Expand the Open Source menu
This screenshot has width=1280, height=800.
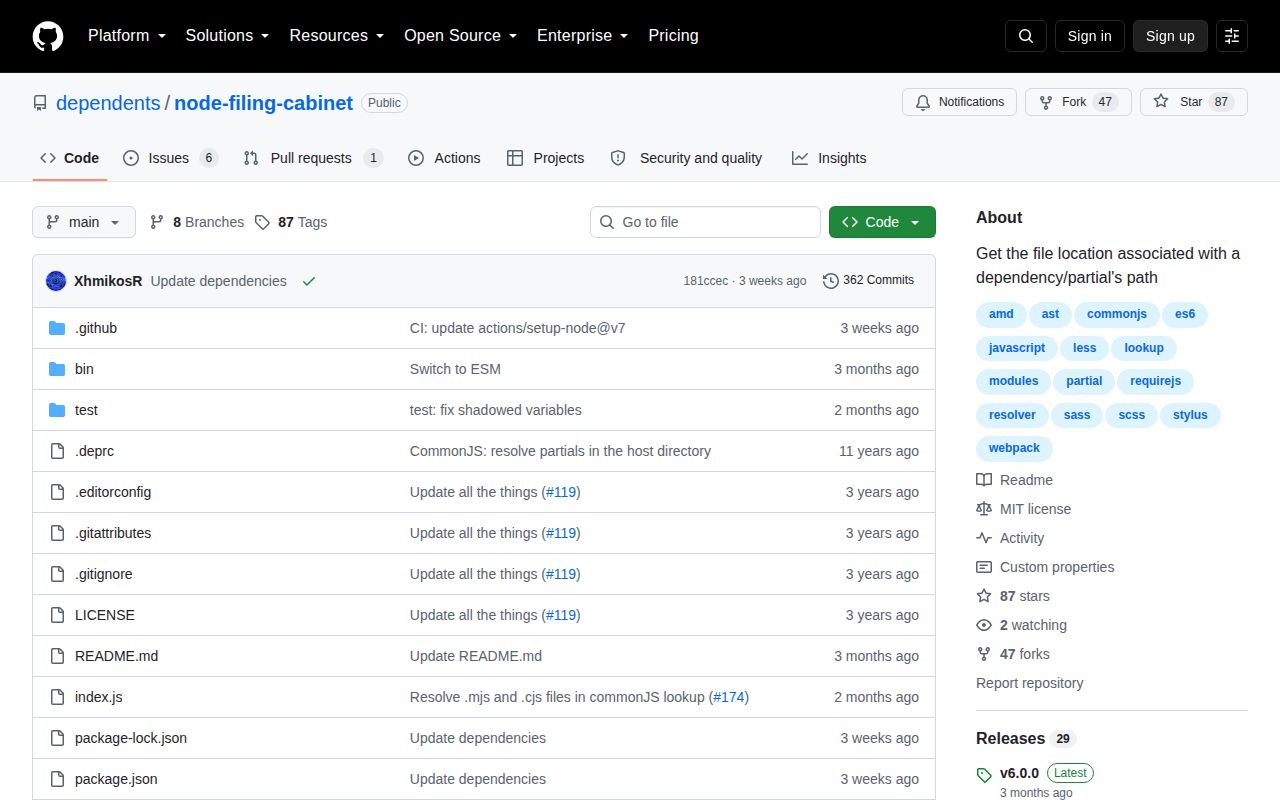point(461,35)
